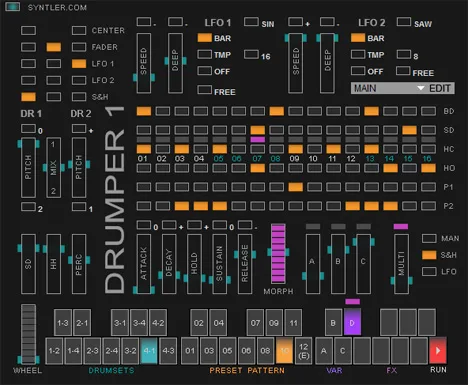Image resolution: width=468 pixels, height=385 pixels.
Task: Click the MORPH level slider
Action: (x=278, y=254)
